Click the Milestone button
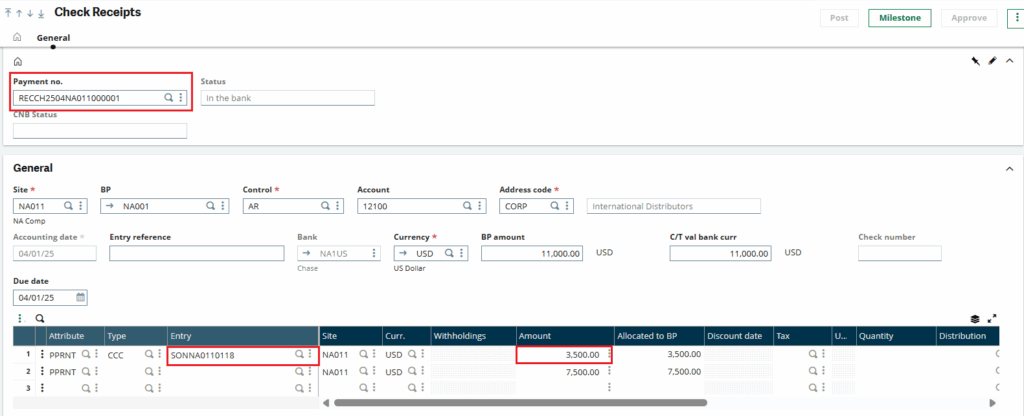Screen dimensions: 1024x416 [x=899, y=18]
